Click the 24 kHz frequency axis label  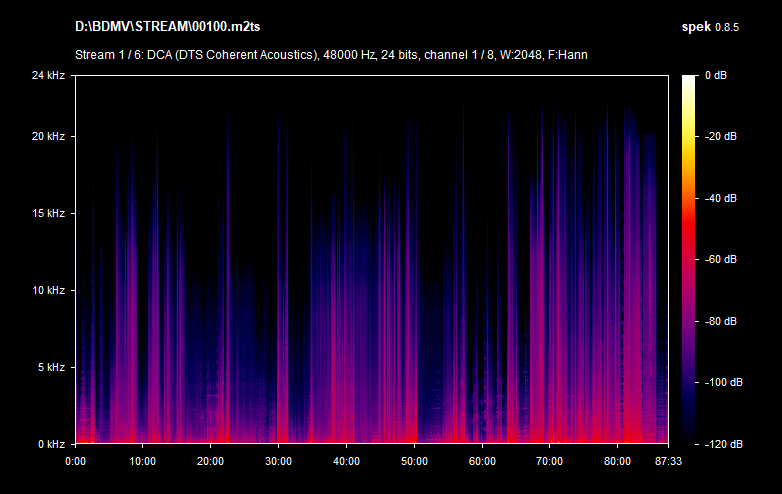tap(46, 76)
